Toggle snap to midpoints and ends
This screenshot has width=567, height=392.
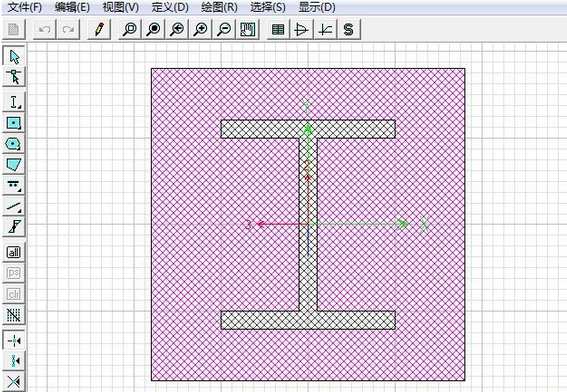[14, 361]
